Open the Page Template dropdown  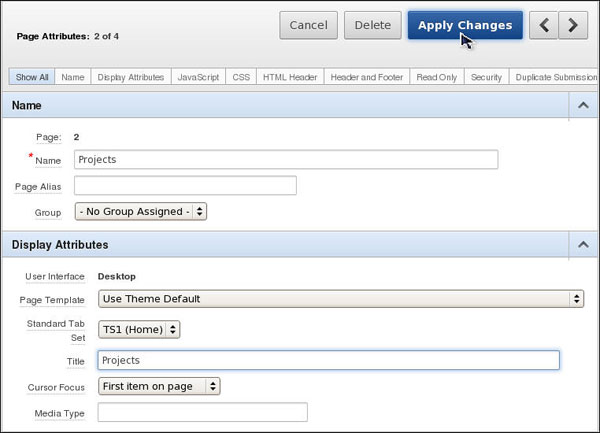[x=341, y=298]
